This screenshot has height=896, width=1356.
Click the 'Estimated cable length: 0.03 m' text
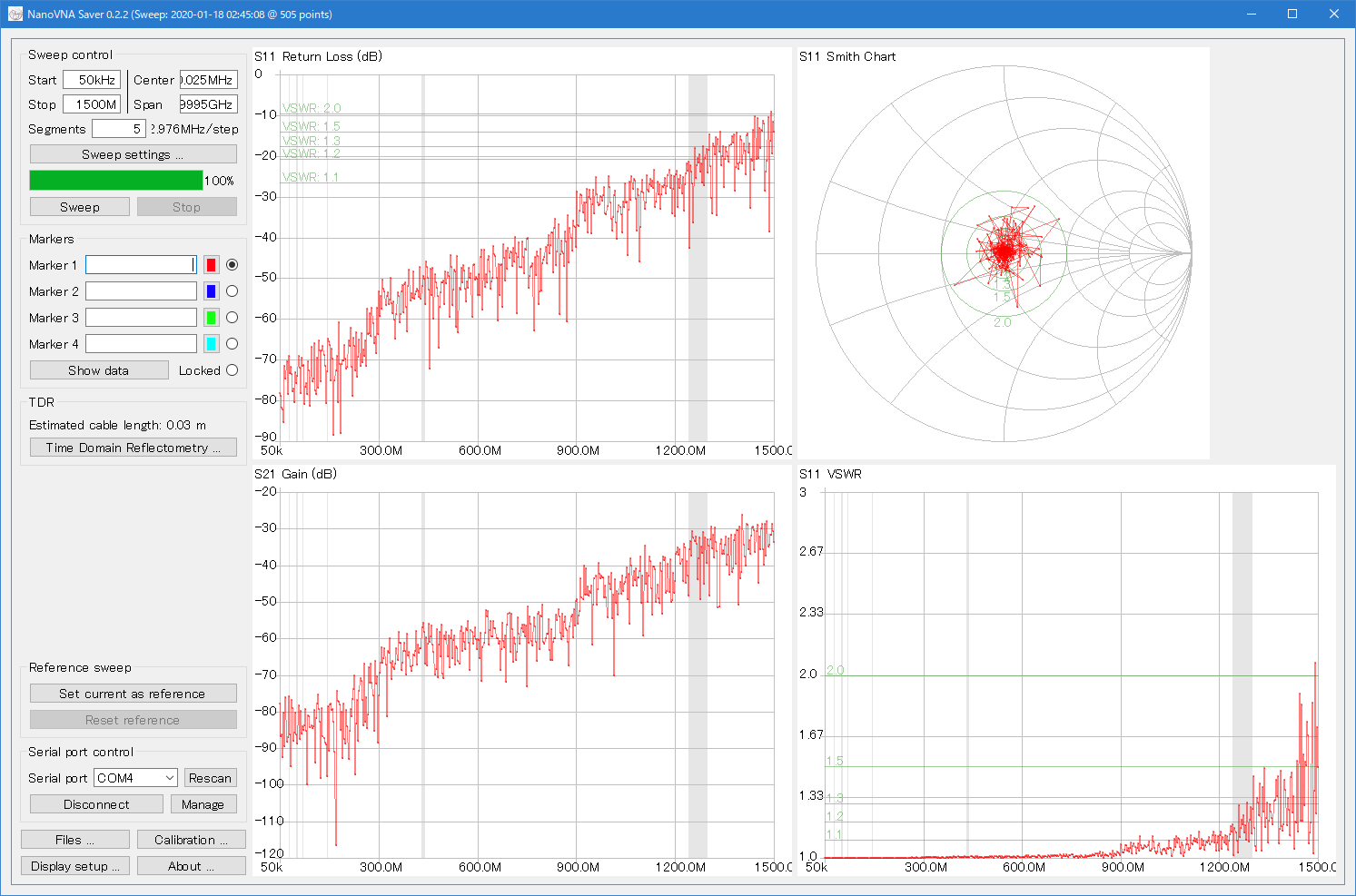(x=117, y=425)
